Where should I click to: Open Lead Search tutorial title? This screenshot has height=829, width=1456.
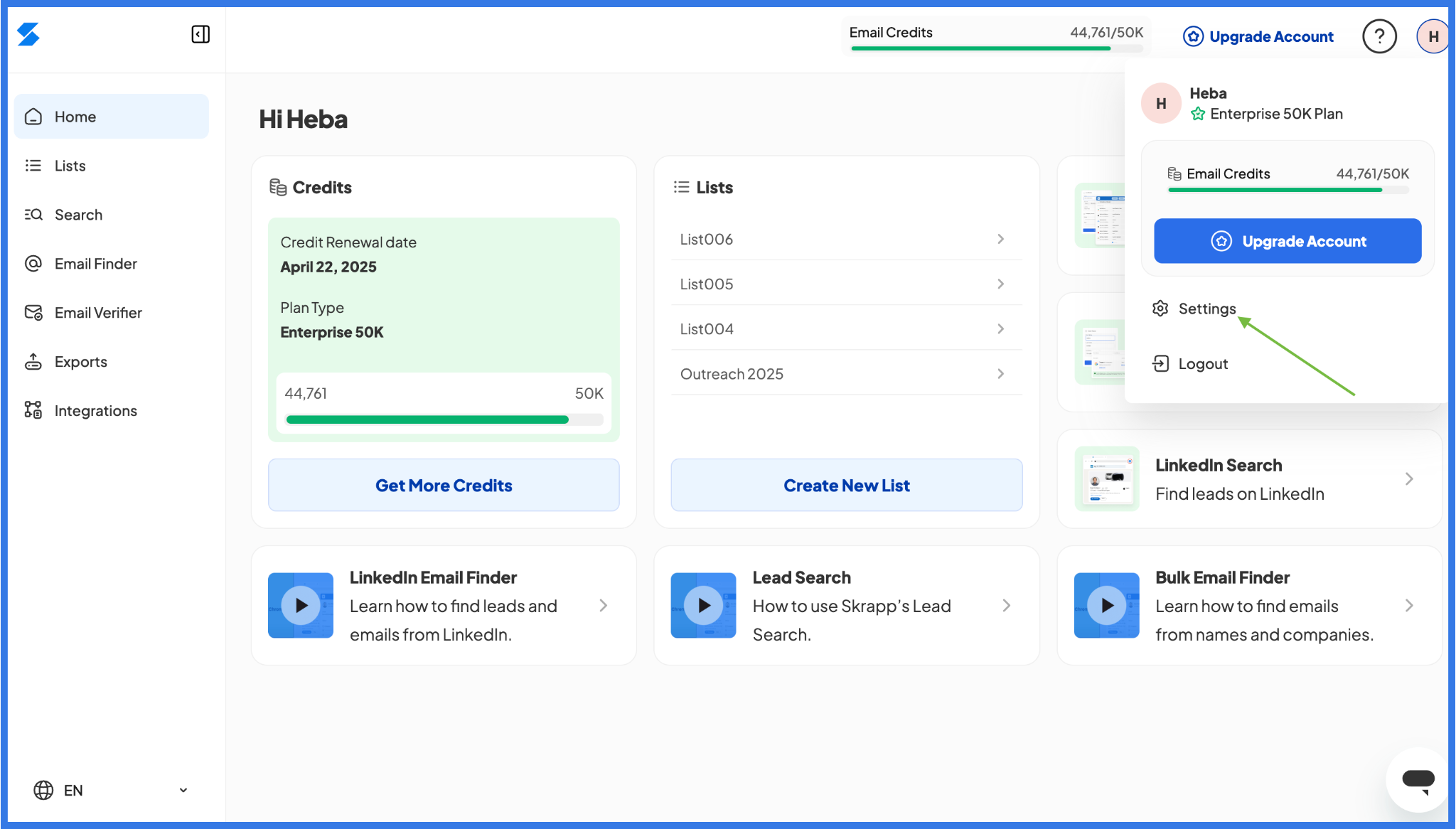coord(801,577)
